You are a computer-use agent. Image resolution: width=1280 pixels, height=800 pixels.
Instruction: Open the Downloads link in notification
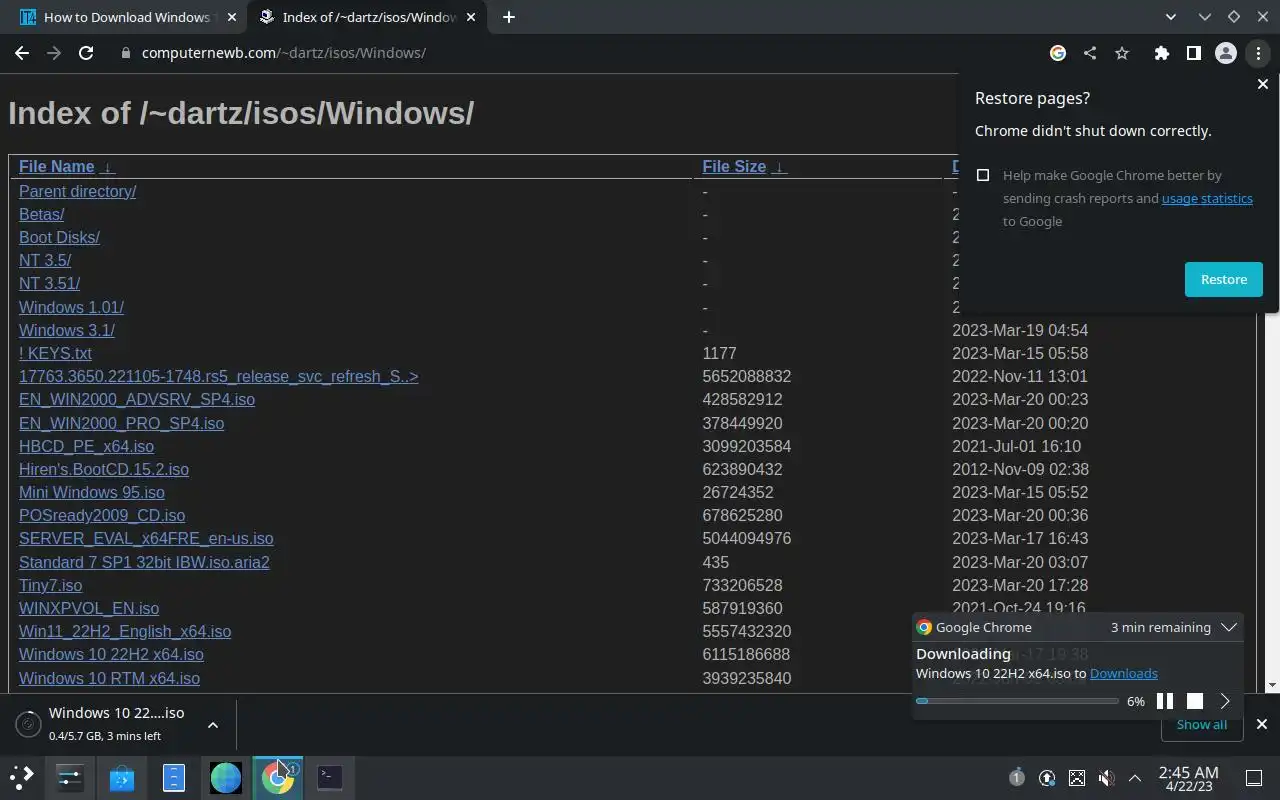click(1124, 673)
